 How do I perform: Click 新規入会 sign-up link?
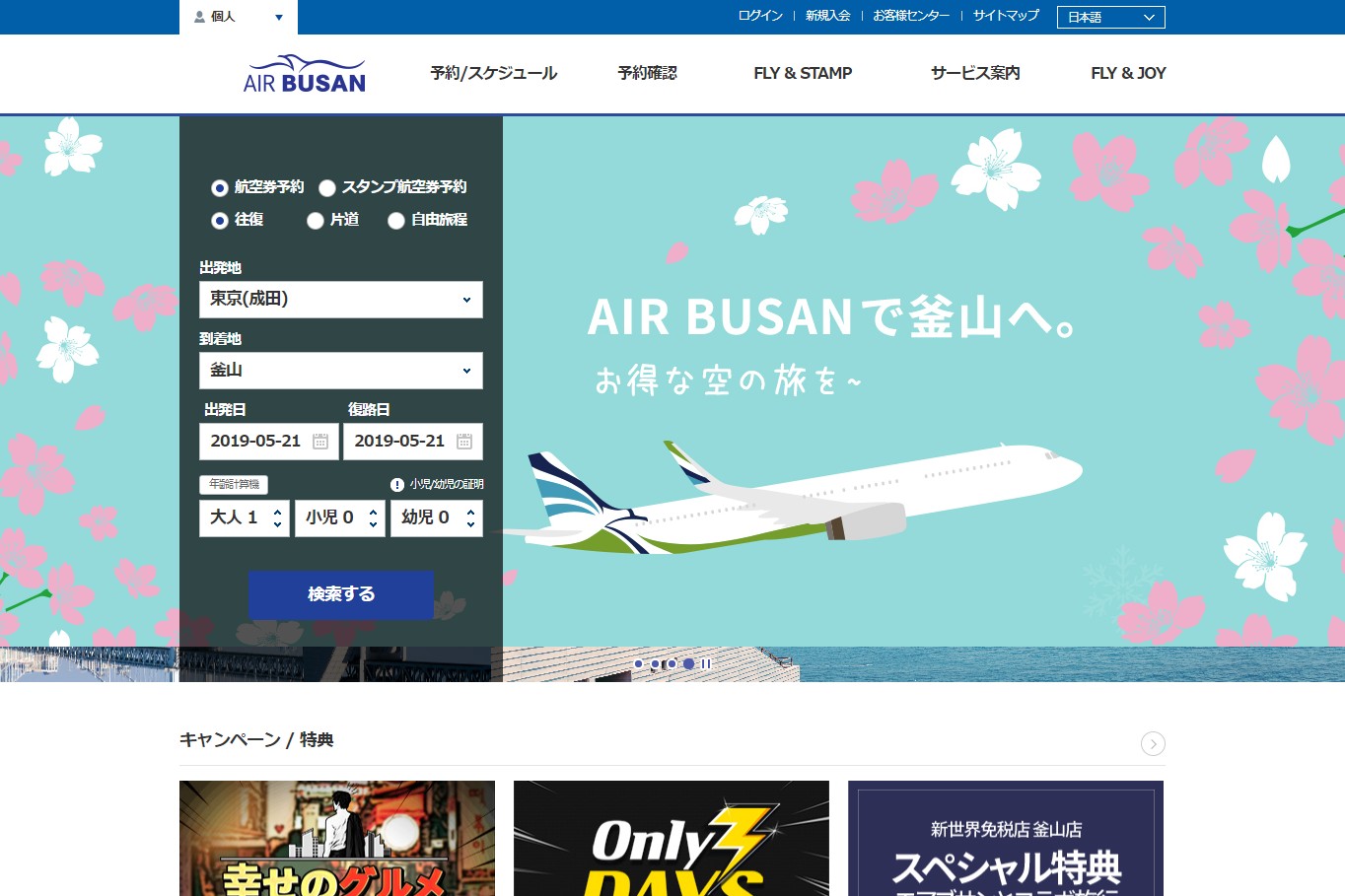pyautogui.click(x=827, y=16)
